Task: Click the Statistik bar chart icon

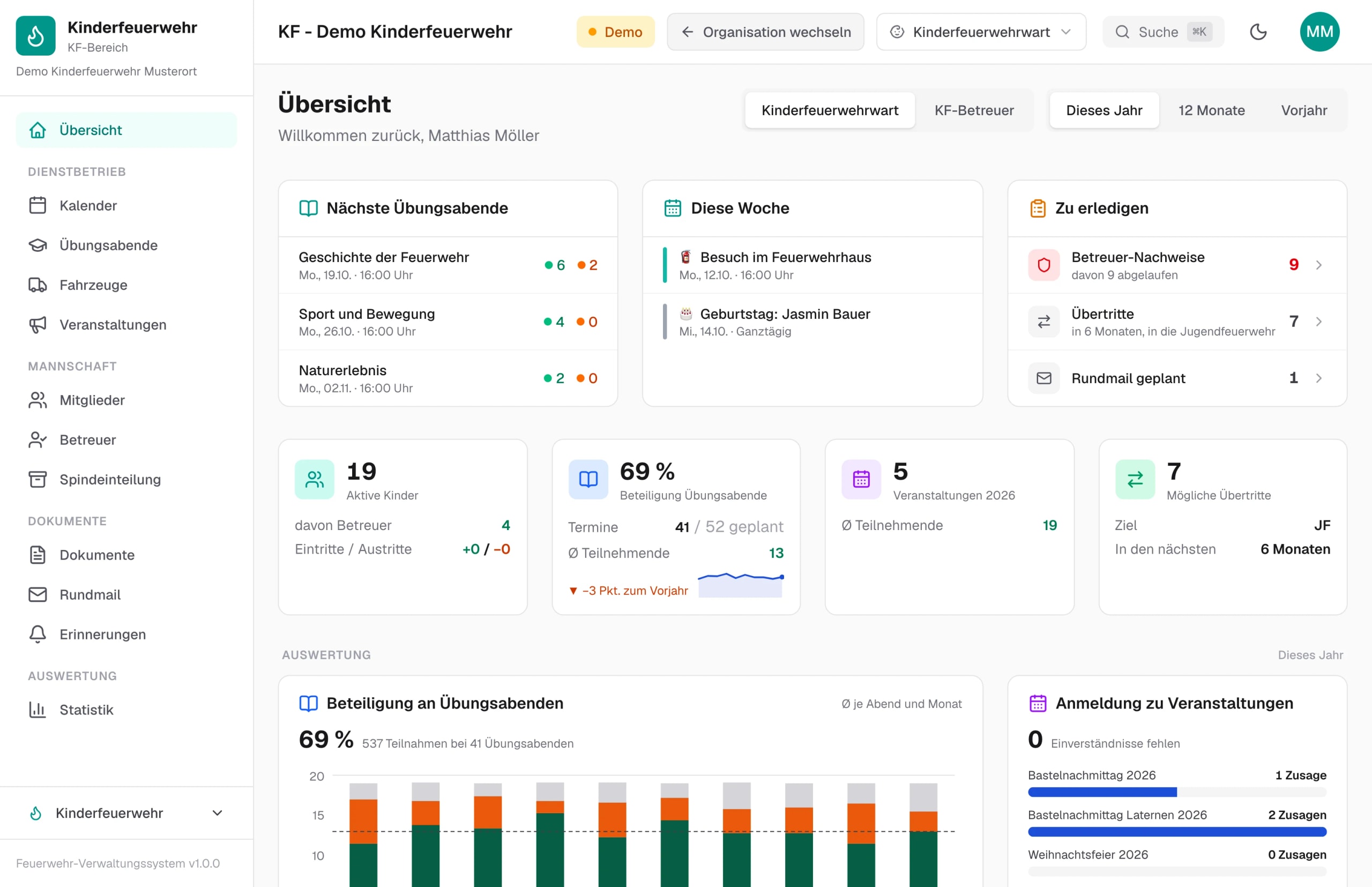Action: point(38,710)
